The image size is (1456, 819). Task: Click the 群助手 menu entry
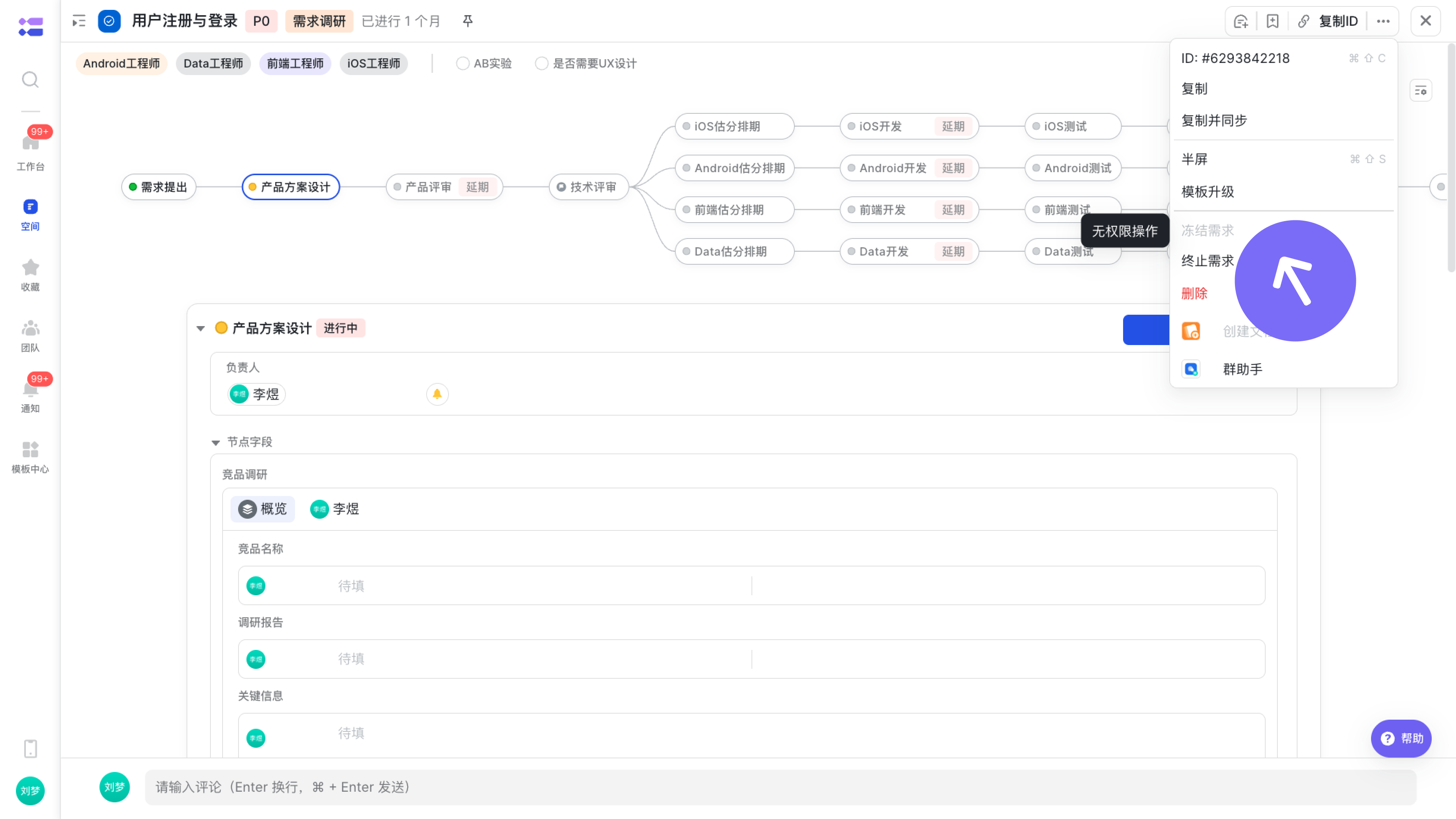point(1283,369)
